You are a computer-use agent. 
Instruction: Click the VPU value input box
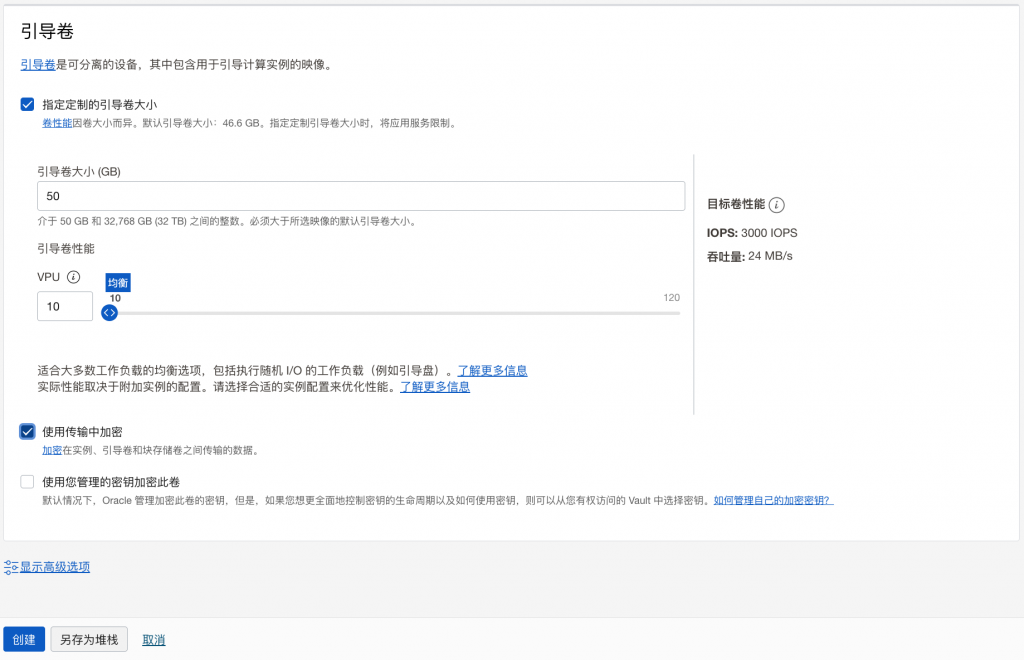click(65, 306)
